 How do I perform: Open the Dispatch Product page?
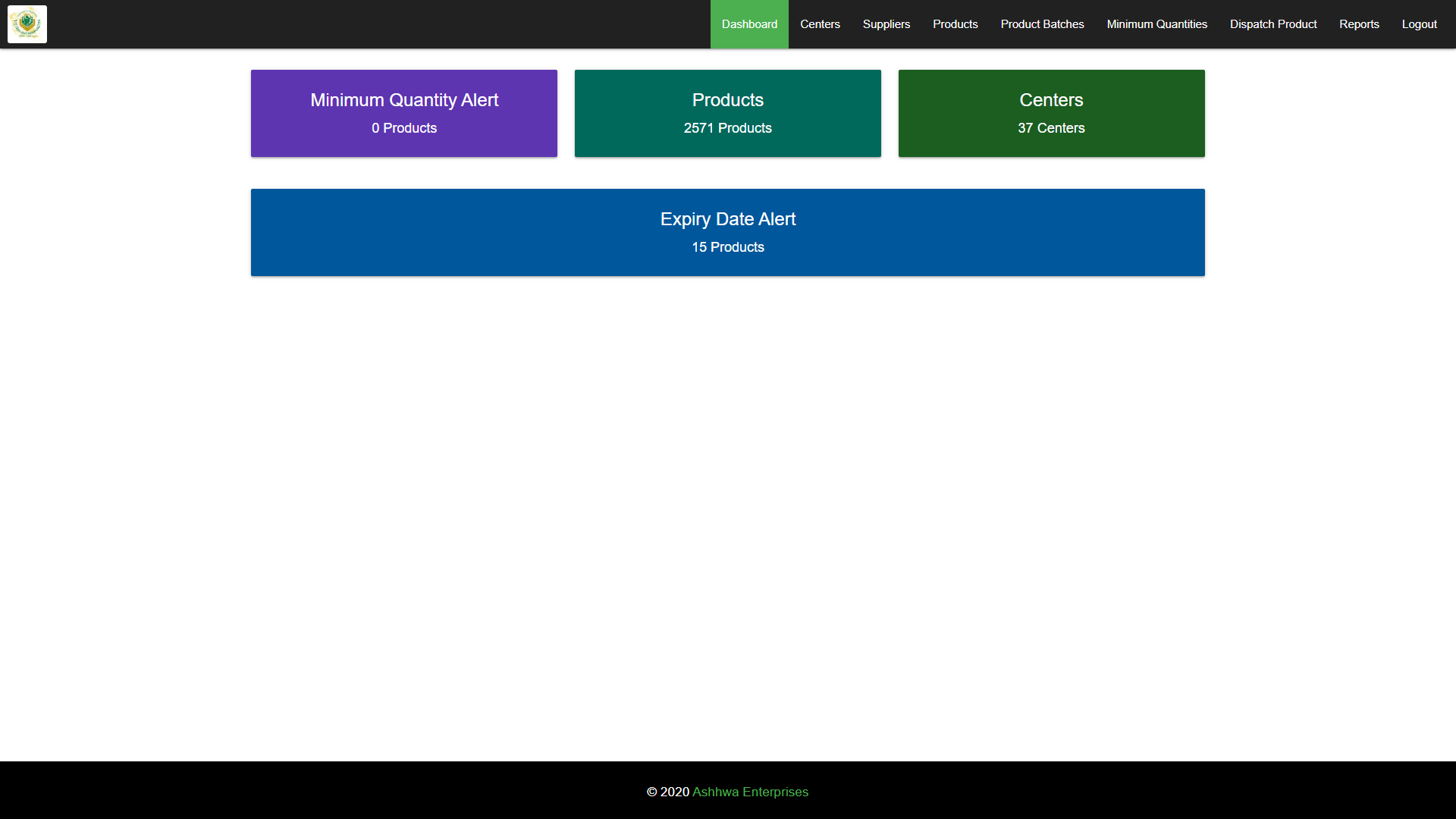(1272, 24)
